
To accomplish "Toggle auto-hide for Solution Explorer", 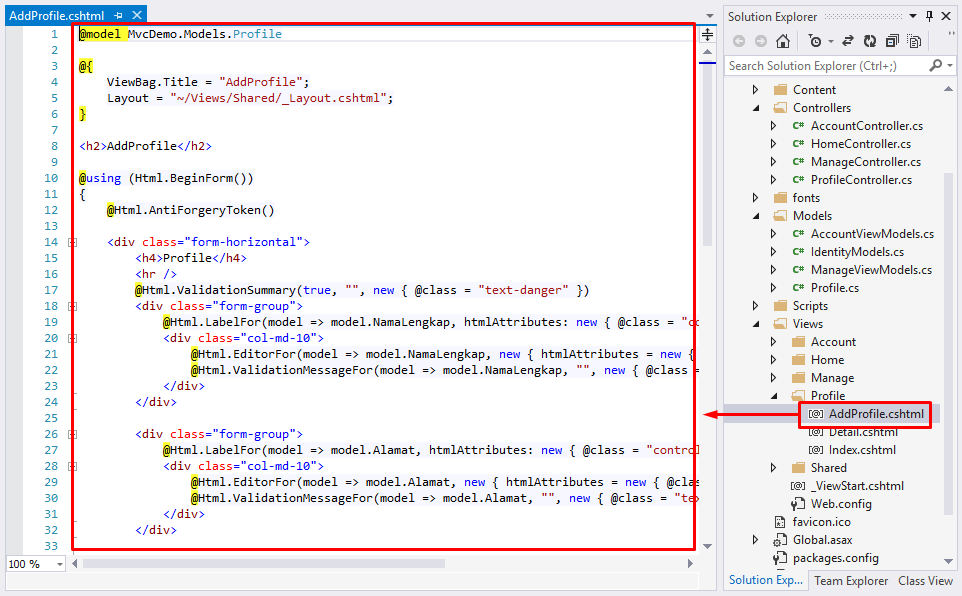I will 927,16.
